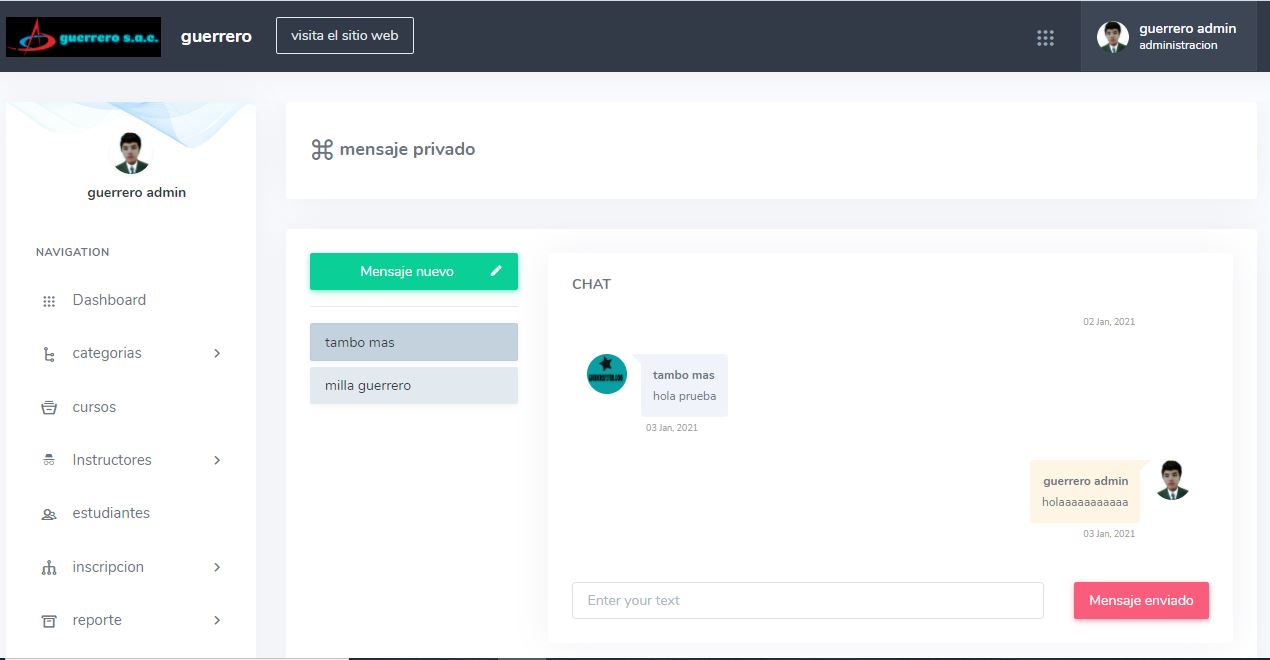Expand the reporte submenu chevron
Image resolution: width=1270 pixels, height=660 pixels.
point(217,620)
